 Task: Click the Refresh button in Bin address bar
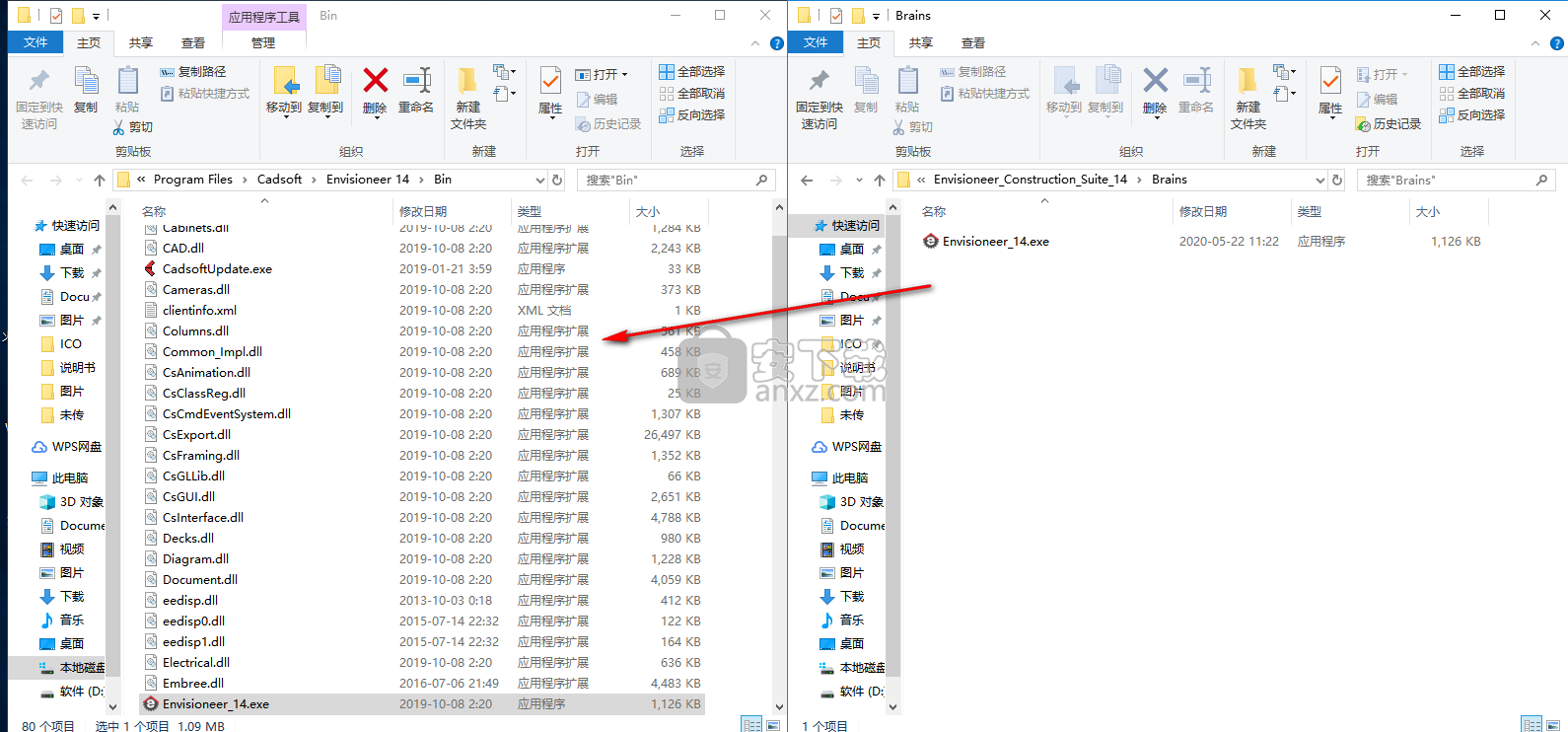click(x=557, y=180)
